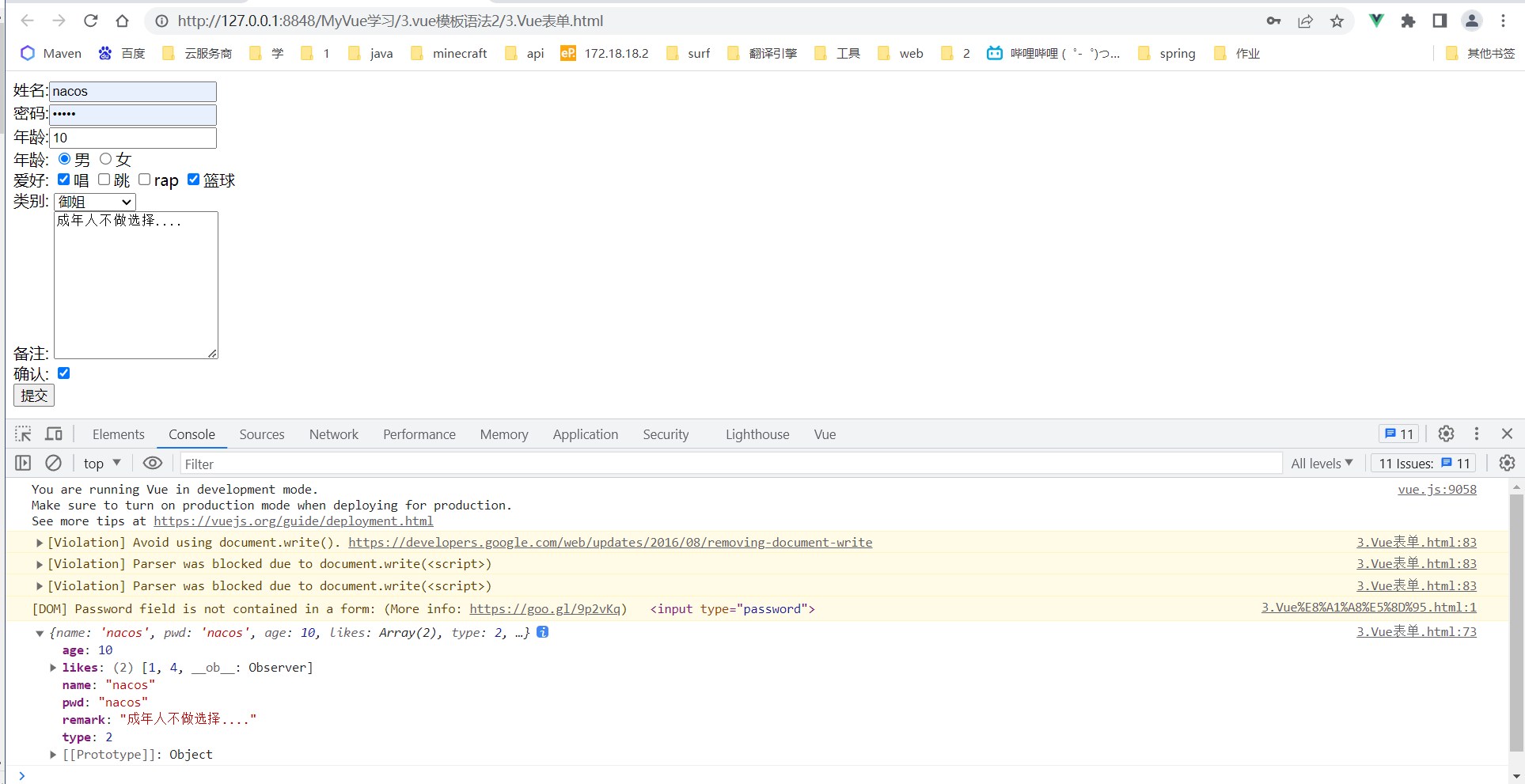Select the 男 radio button
This screenshot has height=784, width=1525.
(x=65, y=159)
